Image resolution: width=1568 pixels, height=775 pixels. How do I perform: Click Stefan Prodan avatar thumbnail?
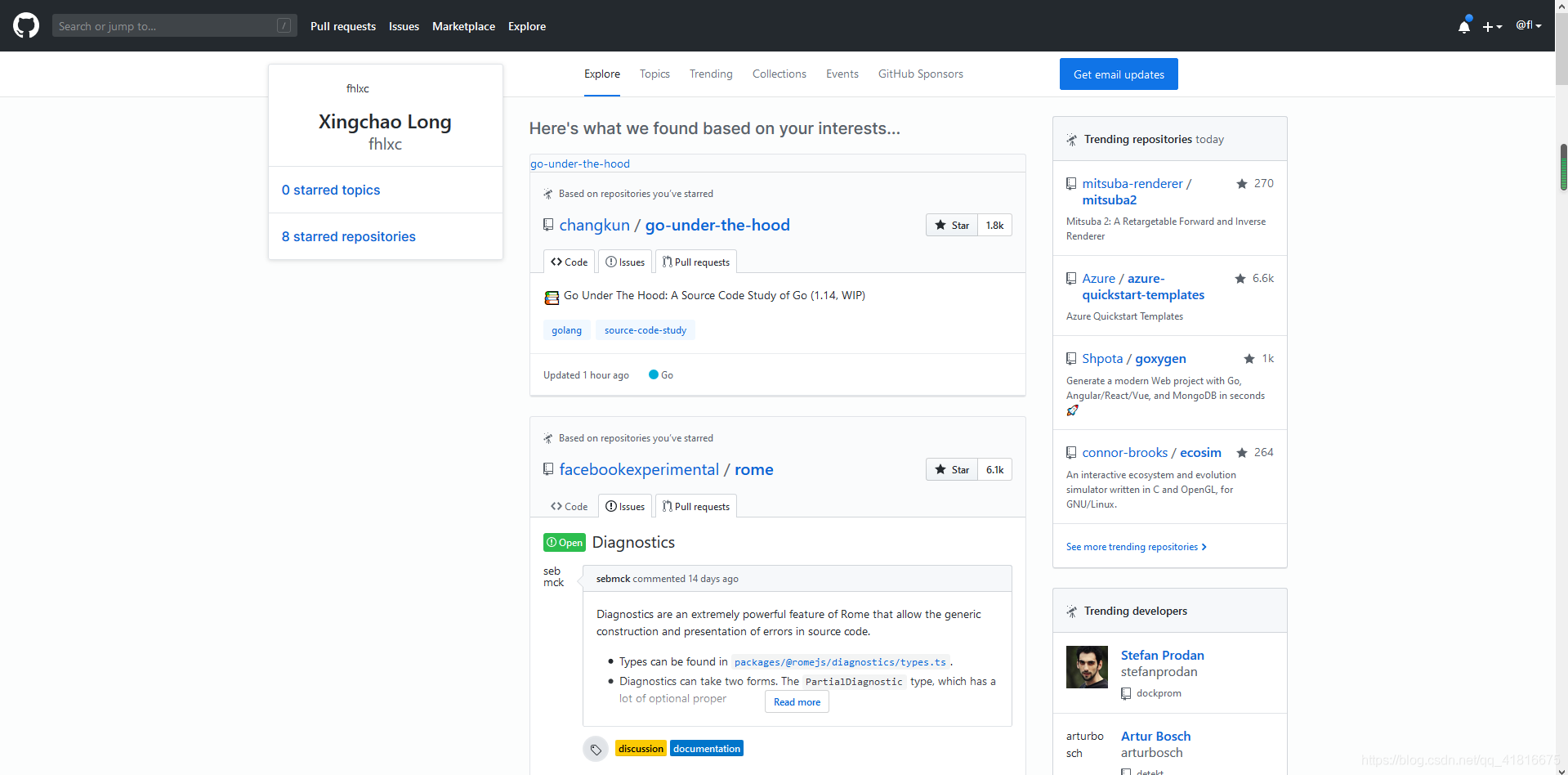click(1087, 667)
